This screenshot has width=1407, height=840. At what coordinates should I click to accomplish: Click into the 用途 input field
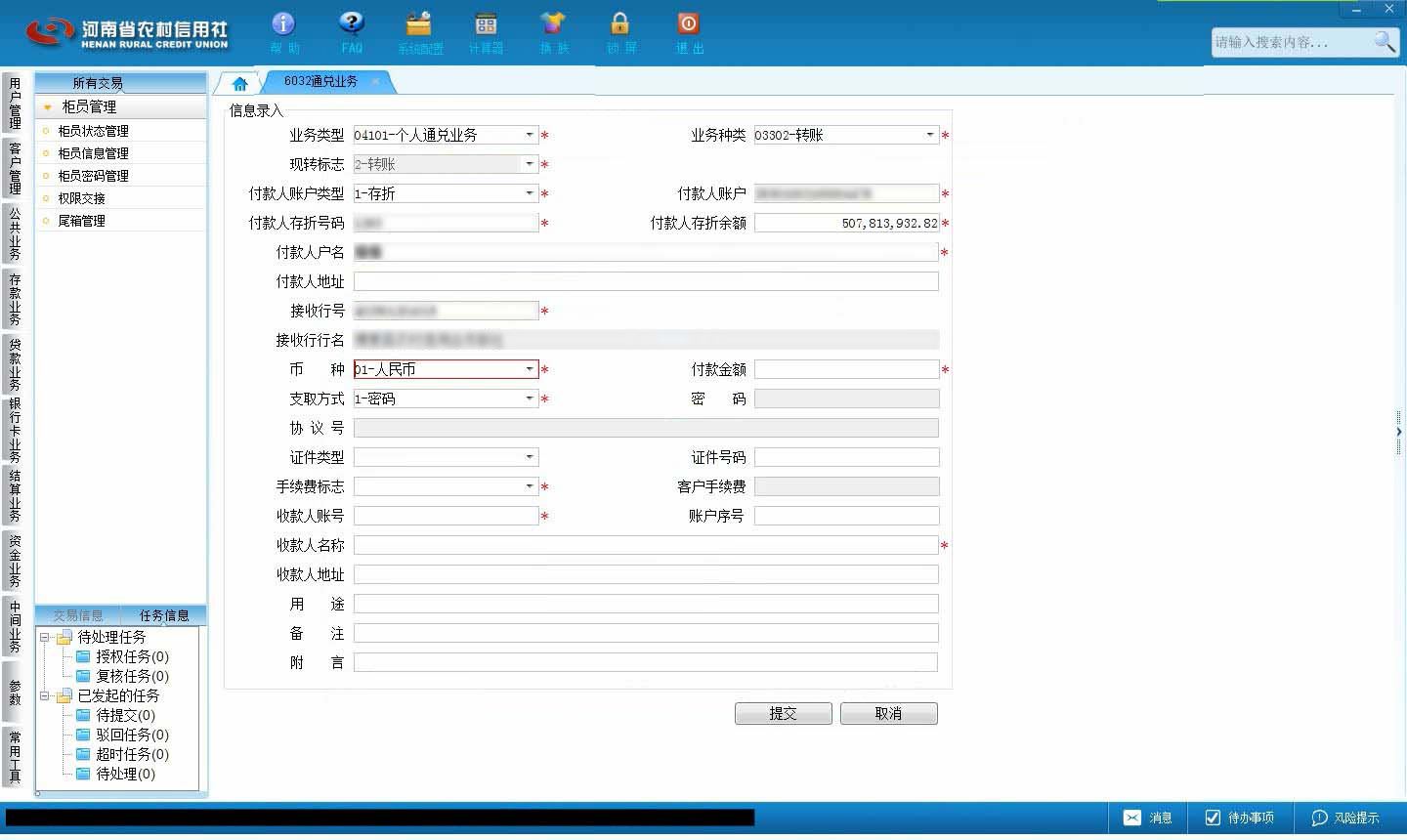646,604
